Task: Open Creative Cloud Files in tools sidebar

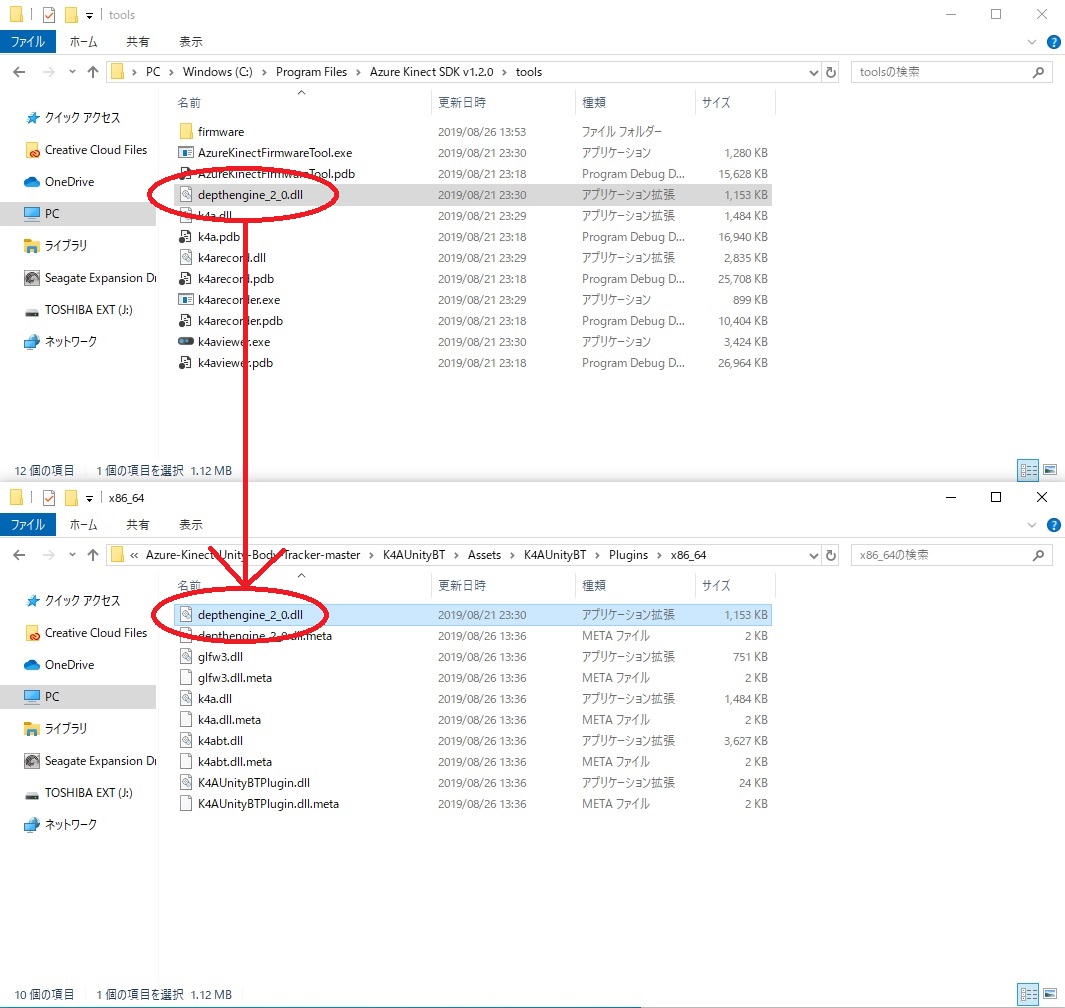Action: tap(96, 150)
